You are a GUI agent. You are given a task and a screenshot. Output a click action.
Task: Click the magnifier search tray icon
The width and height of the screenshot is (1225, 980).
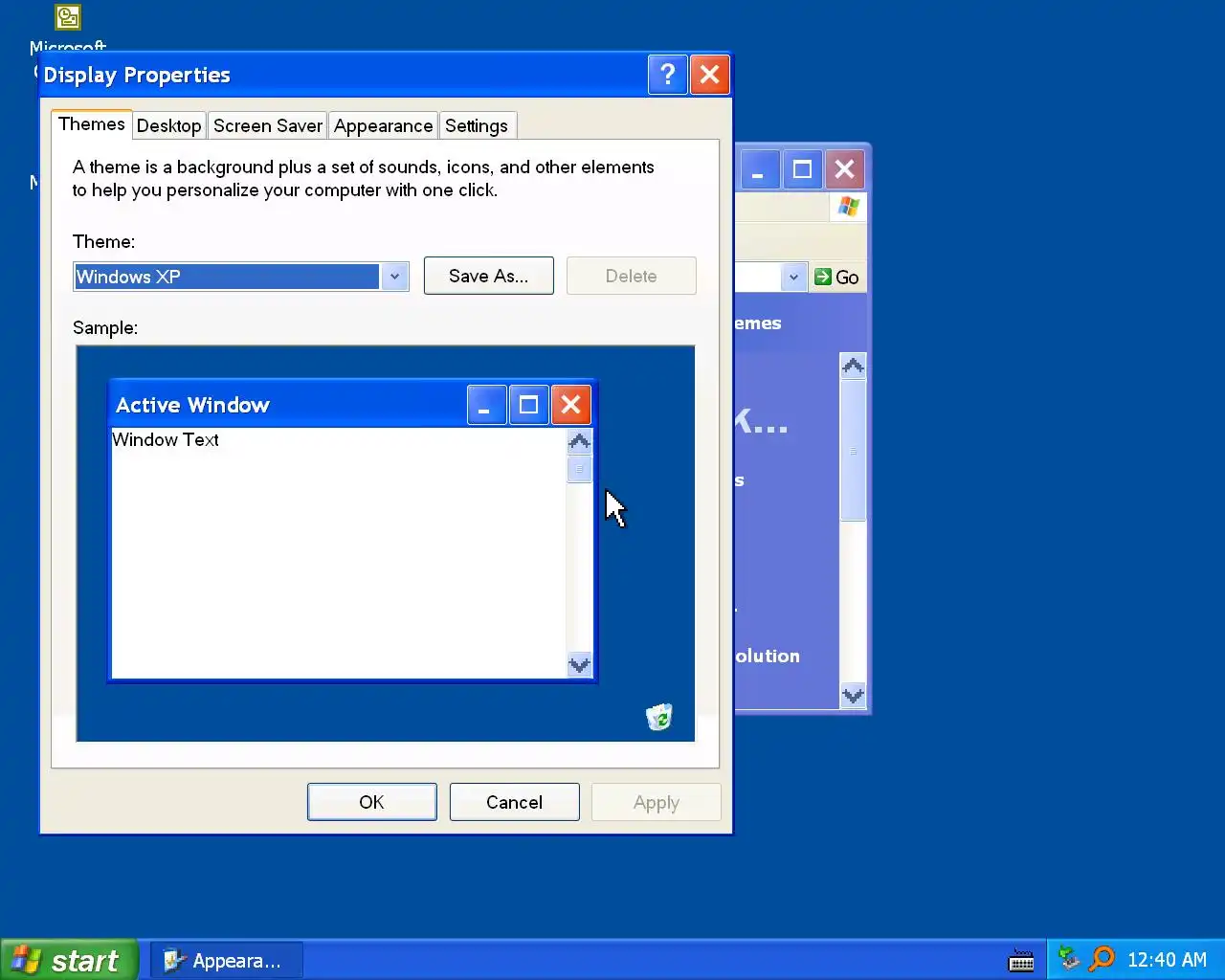1102,959
